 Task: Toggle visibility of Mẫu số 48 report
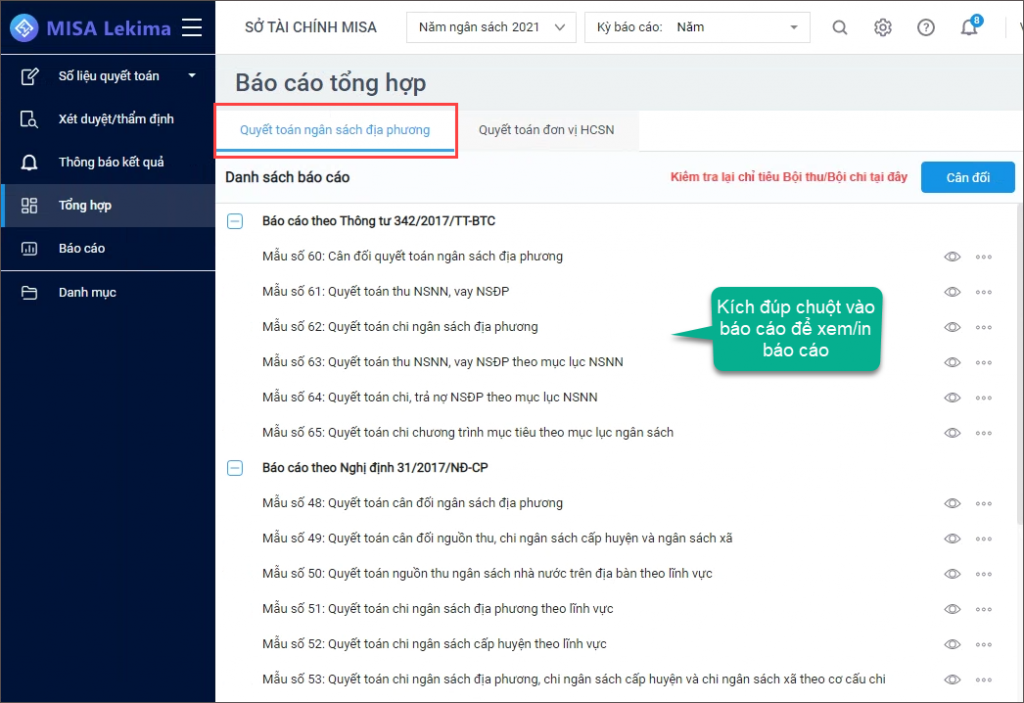pos(952,503)
